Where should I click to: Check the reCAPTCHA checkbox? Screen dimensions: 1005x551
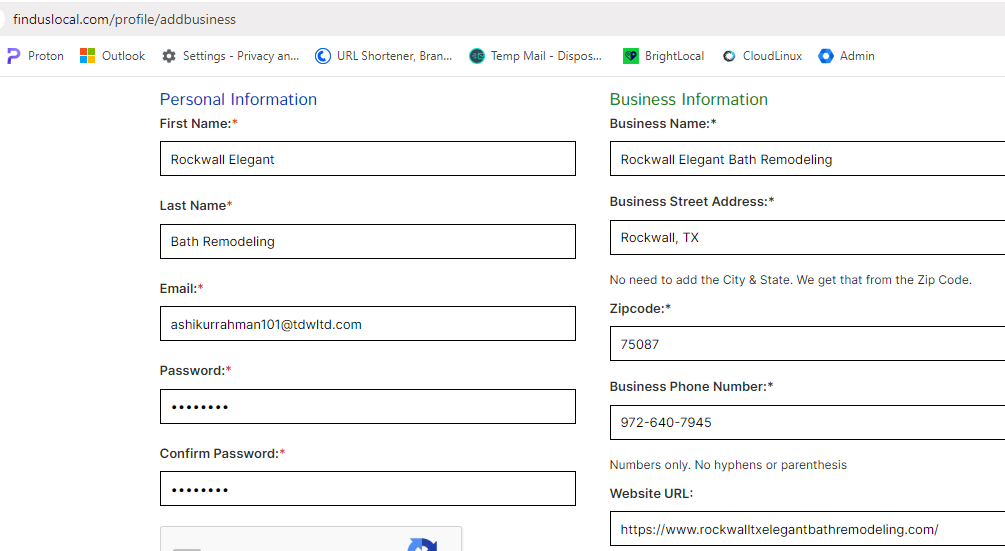187,549
